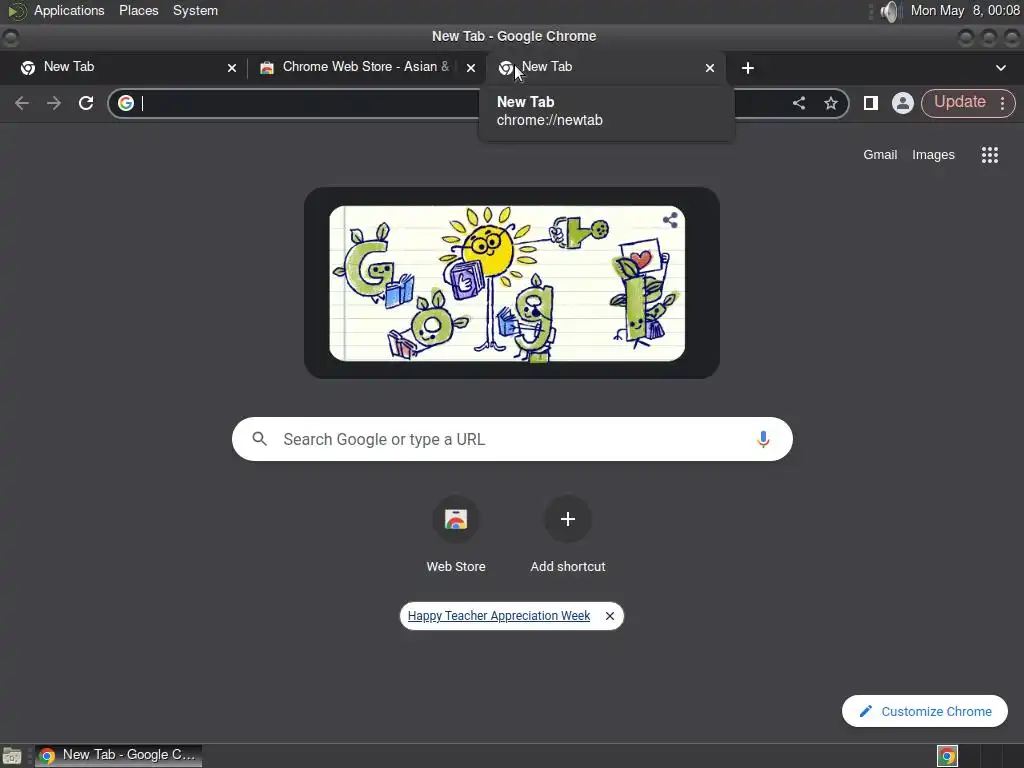
Task: Select the third New Tab tab
Action: [605, 67]
